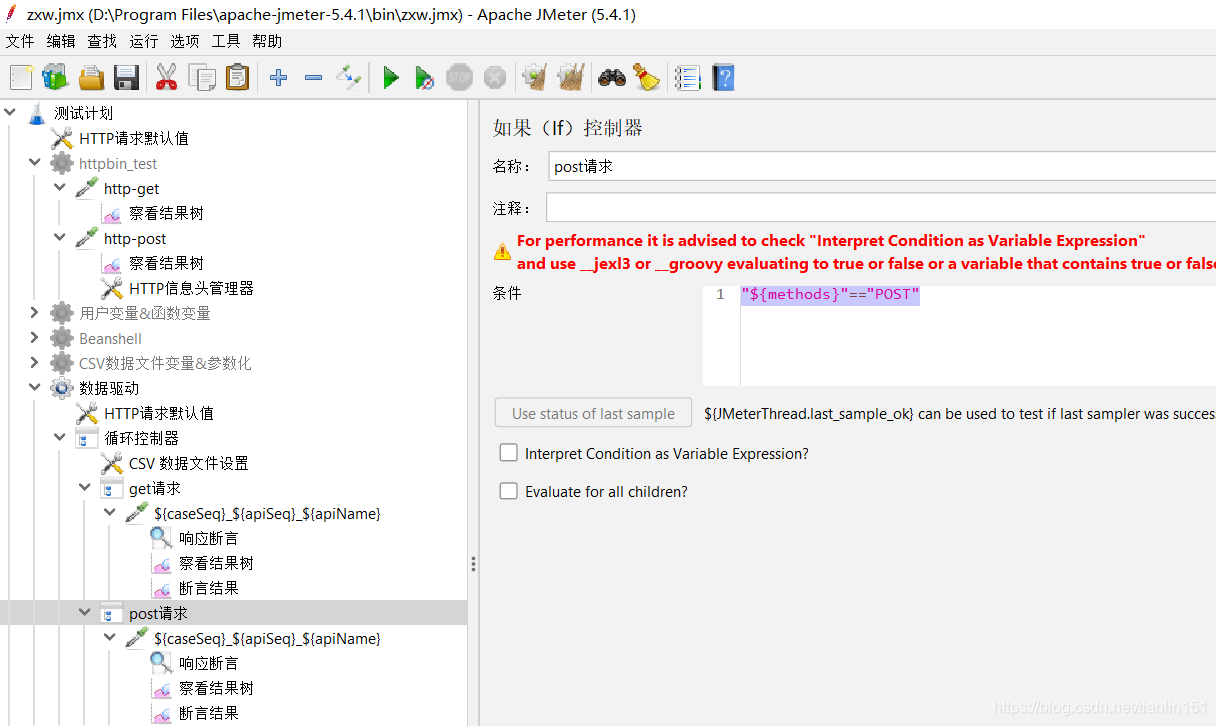This screenshot has width=1216, height=726.
Task: Click the warning triangle icon
Action: [502, 252]
